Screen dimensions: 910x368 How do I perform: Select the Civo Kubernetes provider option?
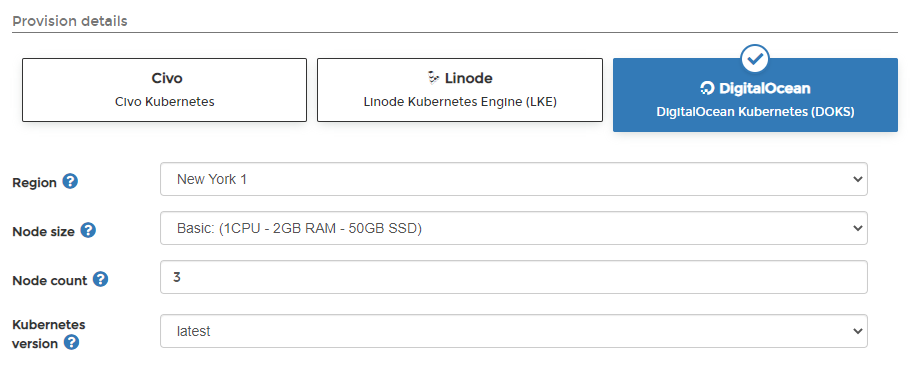click(164, 90)
